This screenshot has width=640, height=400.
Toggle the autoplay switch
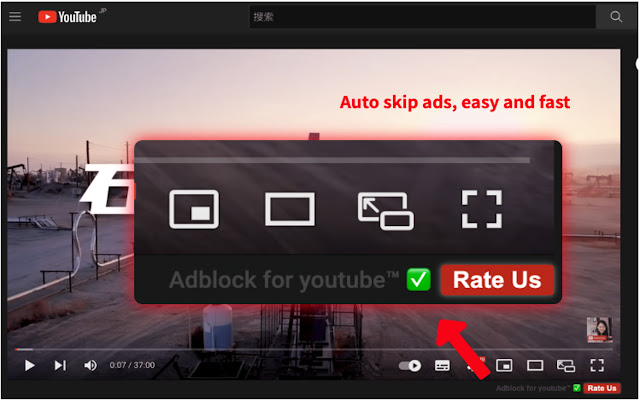coord(410,365)
